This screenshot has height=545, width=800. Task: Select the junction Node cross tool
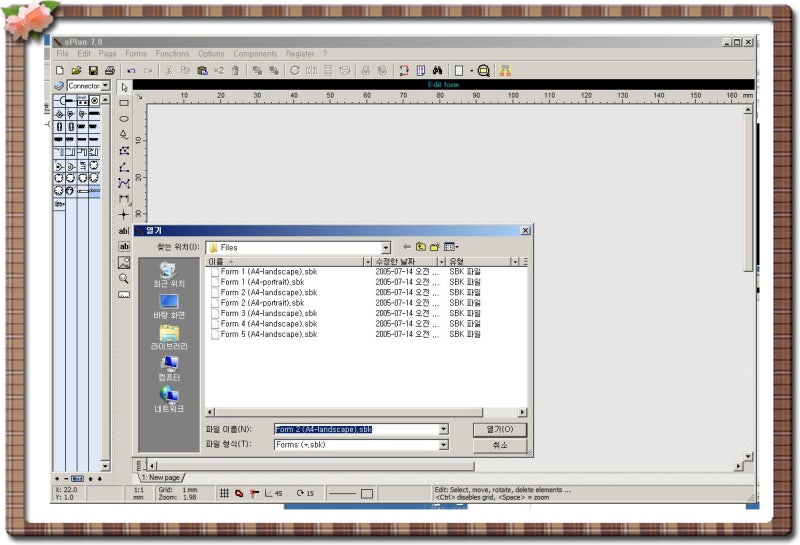click(x=124, y=214)
